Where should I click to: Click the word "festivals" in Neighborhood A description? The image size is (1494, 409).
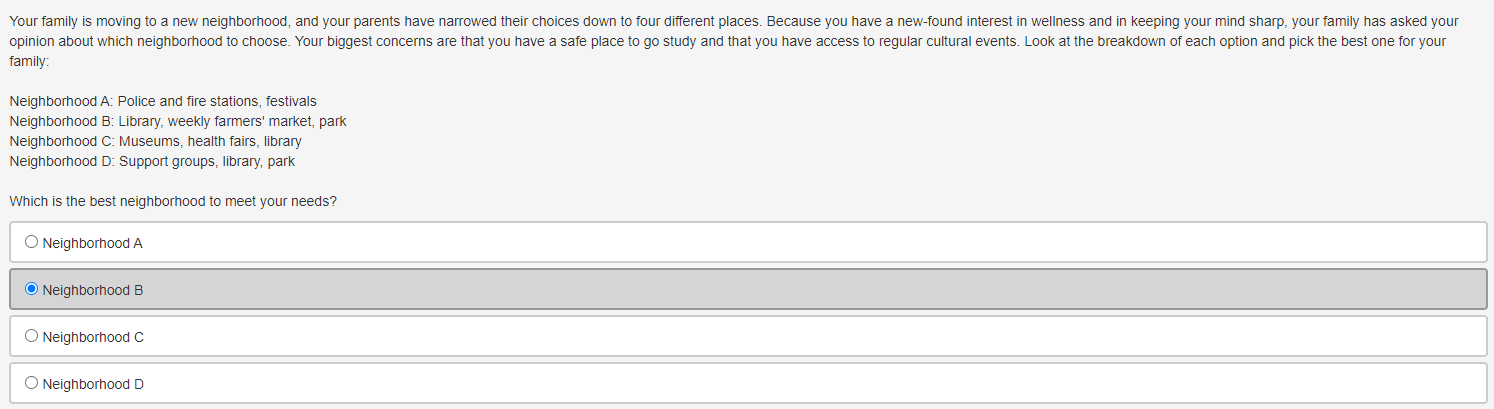click(291, 101)
